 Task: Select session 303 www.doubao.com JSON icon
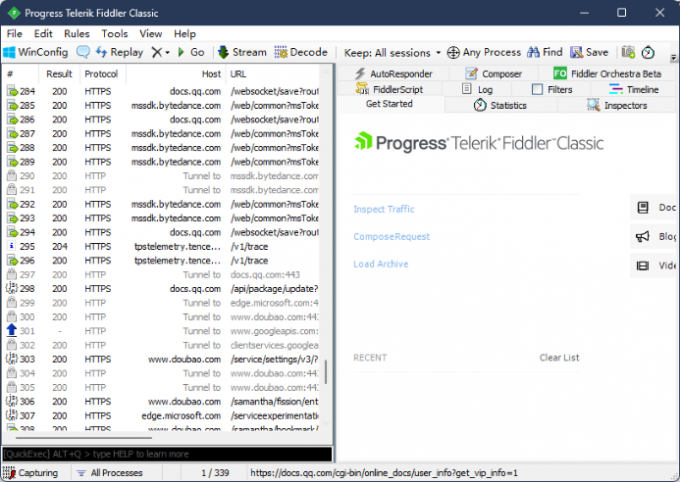12,359
